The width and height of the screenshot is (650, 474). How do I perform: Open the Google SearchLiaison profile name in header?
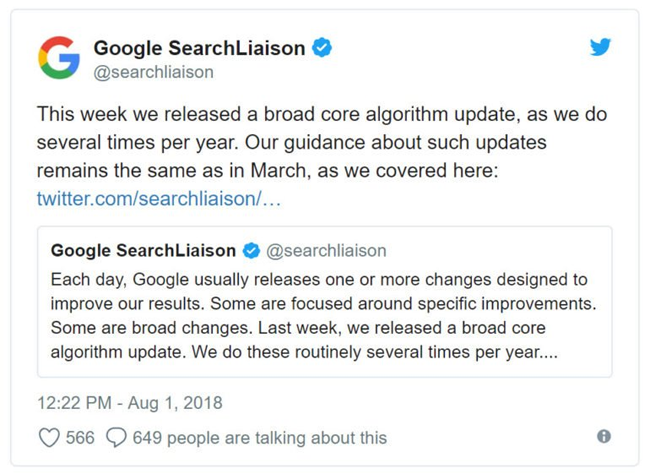click(200, 47)
